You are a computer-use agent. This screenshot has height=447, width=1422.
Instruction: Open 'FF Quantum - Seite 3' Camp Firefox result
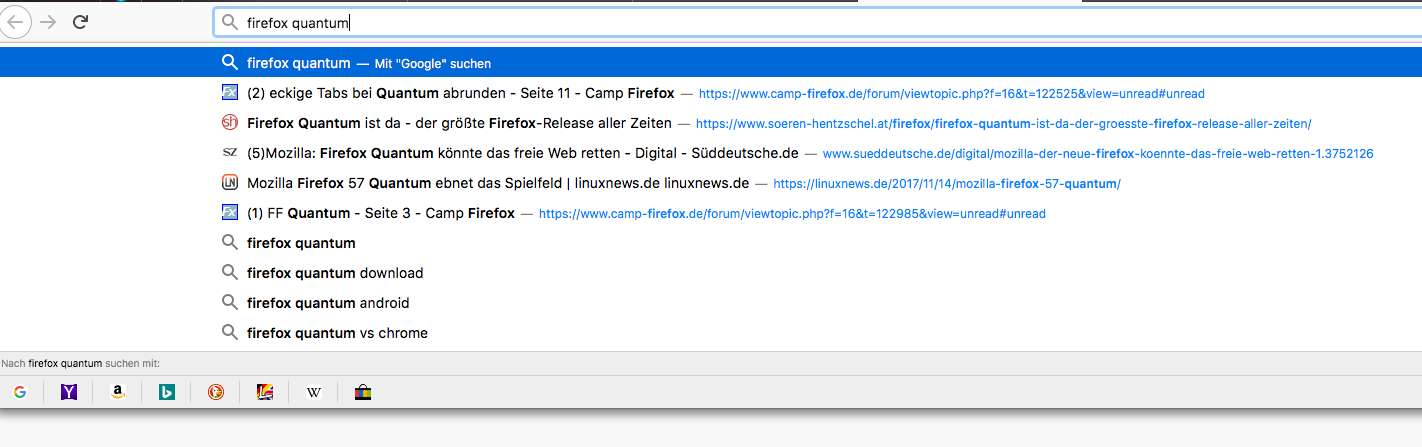tap(380, 213)
